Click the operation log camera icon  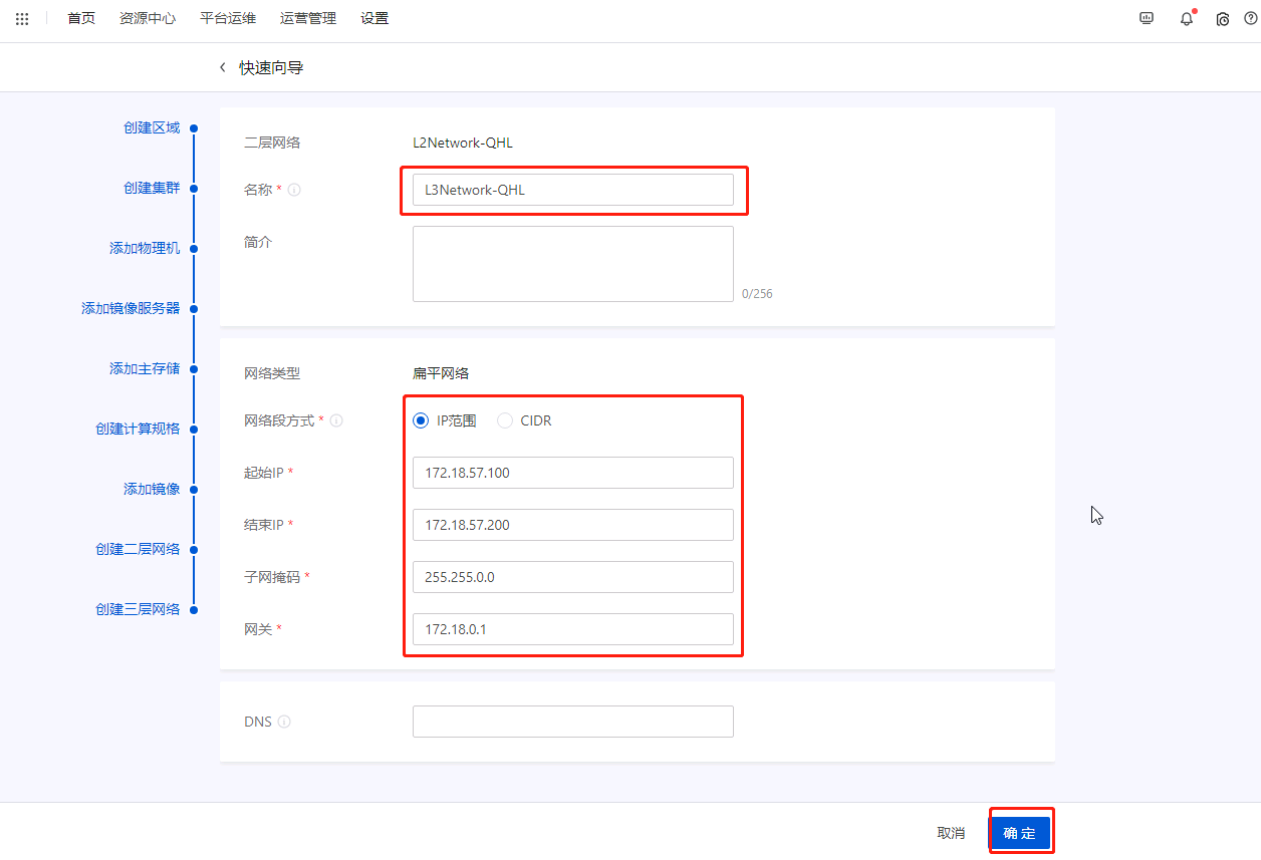click(1222, 18)
